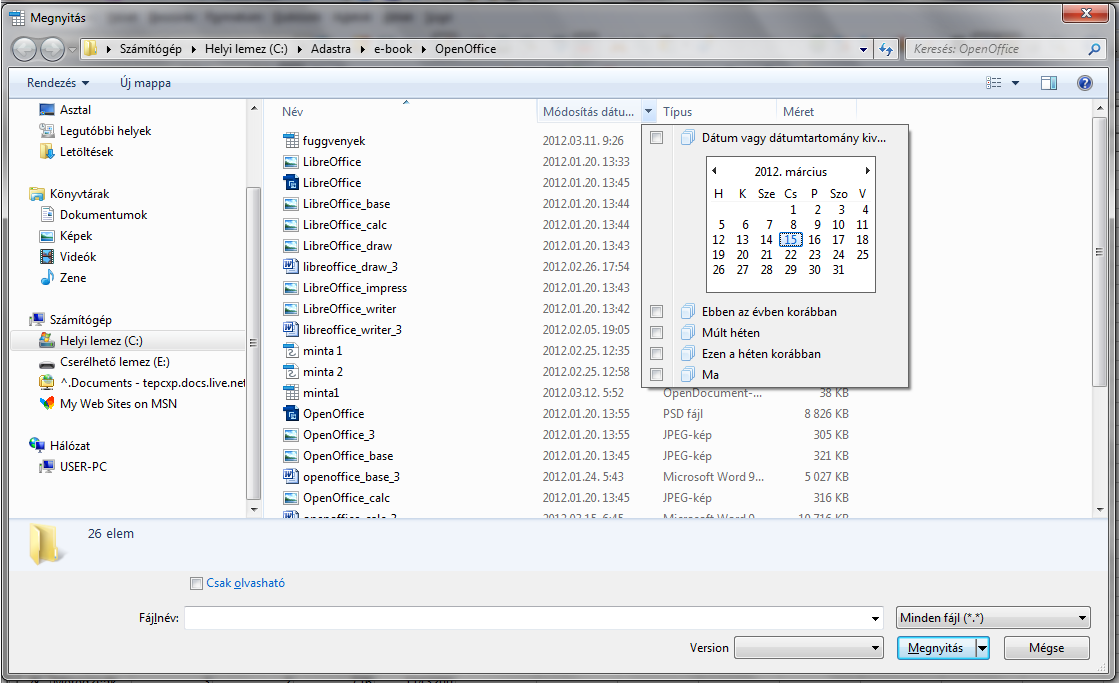The image size is (1119, 683).
Task: Click the file list vertical scrollbar
Action: [x=1099, y=251]
